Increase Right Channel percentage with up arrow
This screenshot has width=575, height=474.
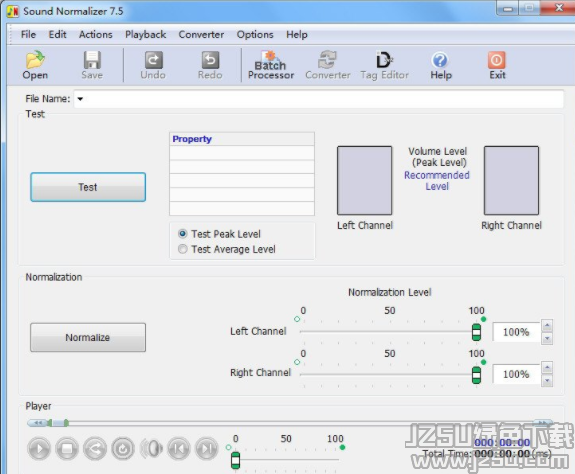(547, 368)
